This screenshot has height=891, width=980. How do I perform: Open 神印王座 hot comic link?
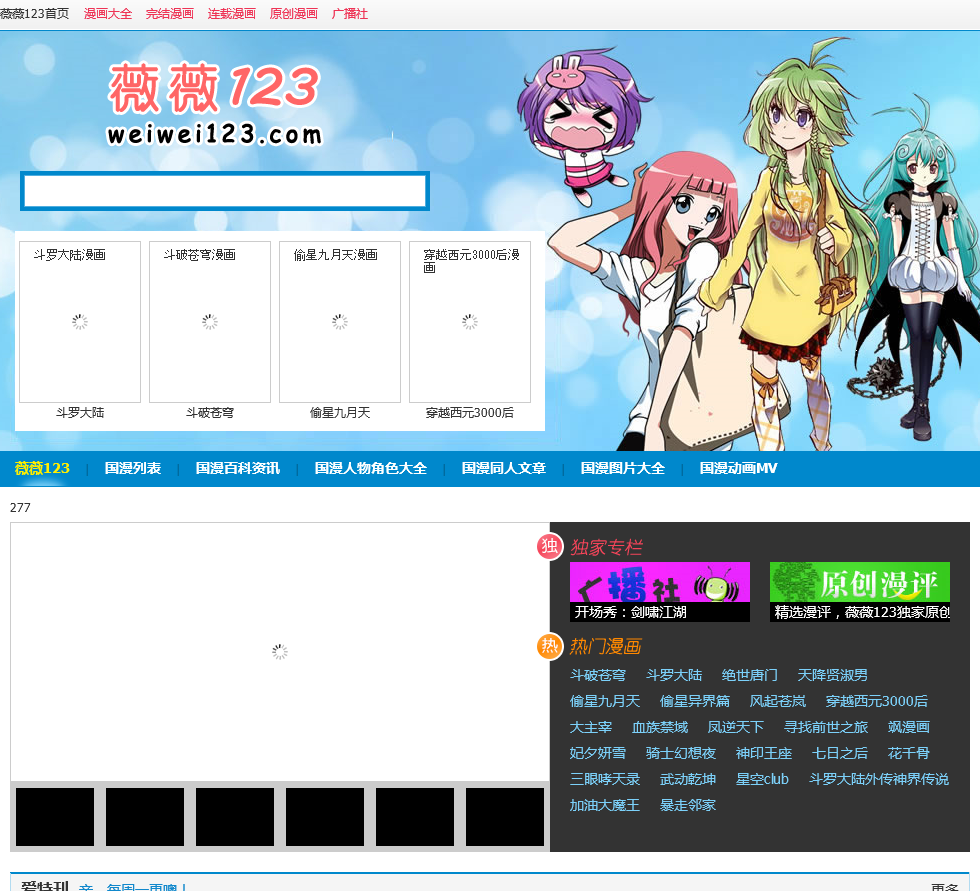(764, 753)
